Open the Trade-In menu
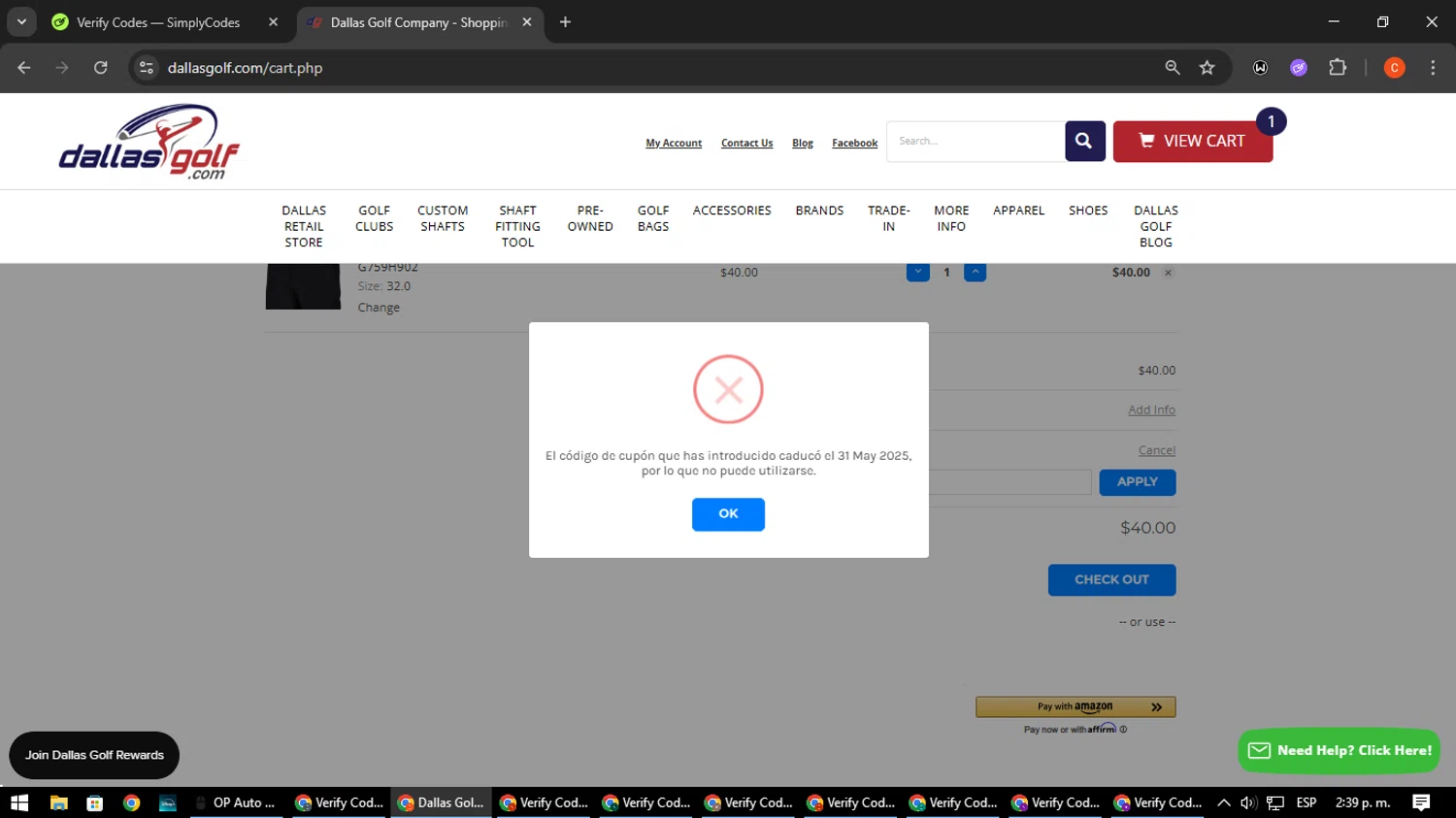 (888, 218)
